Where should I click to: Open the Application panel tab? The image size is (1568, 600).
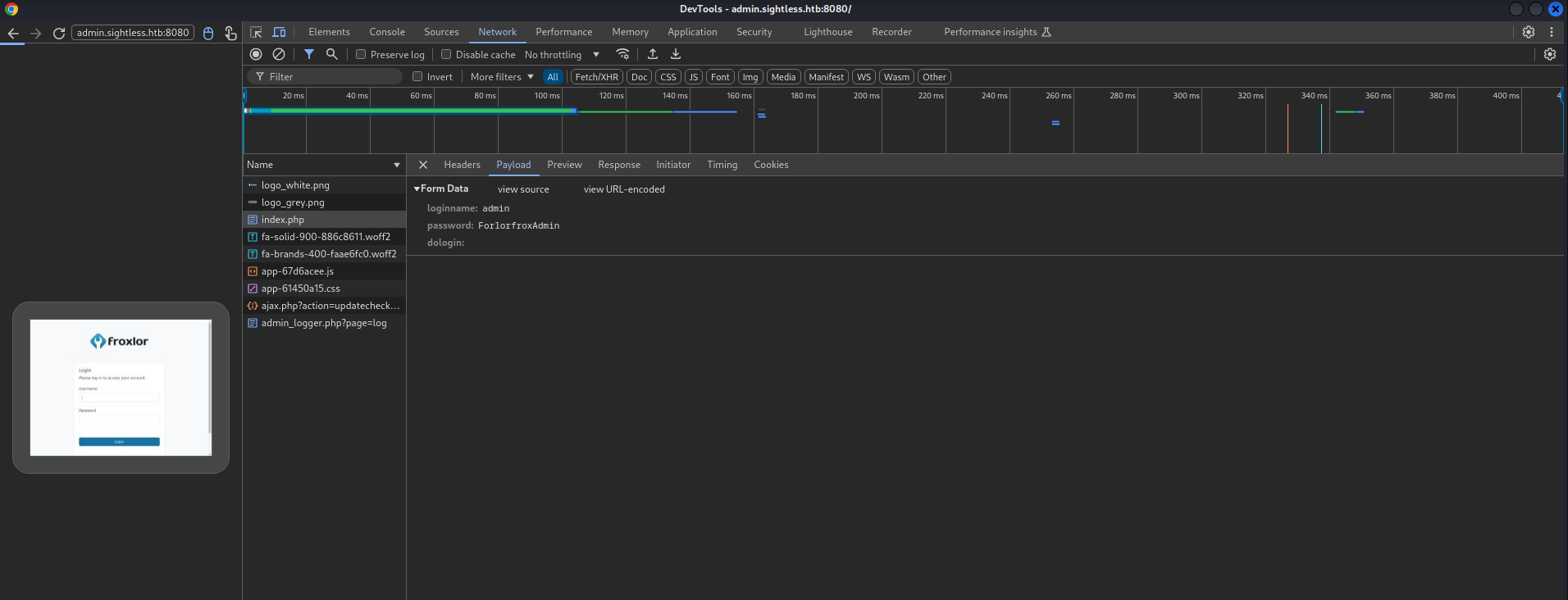pyautogui.click(x=692, y=32)
